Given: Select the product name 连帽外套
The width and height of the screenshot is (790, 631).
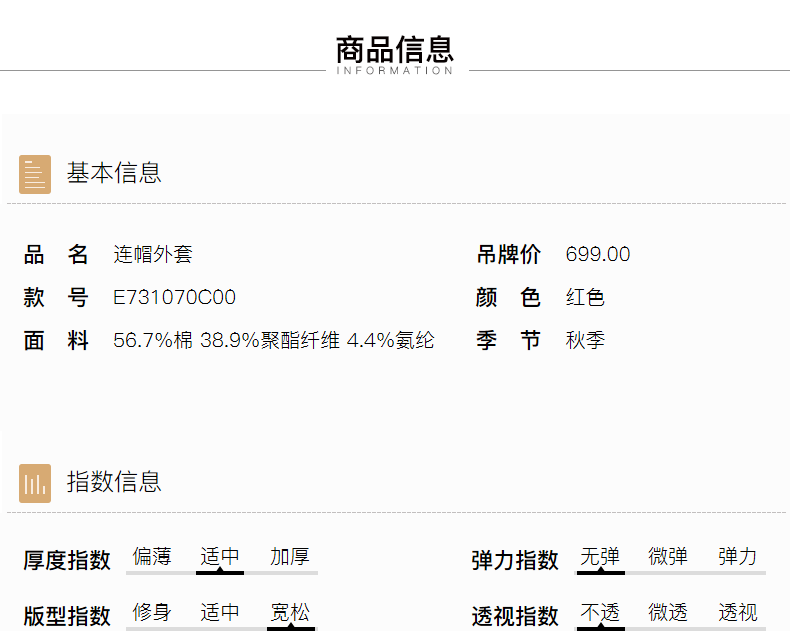Looking at the screenshot, I should point(153,254).
